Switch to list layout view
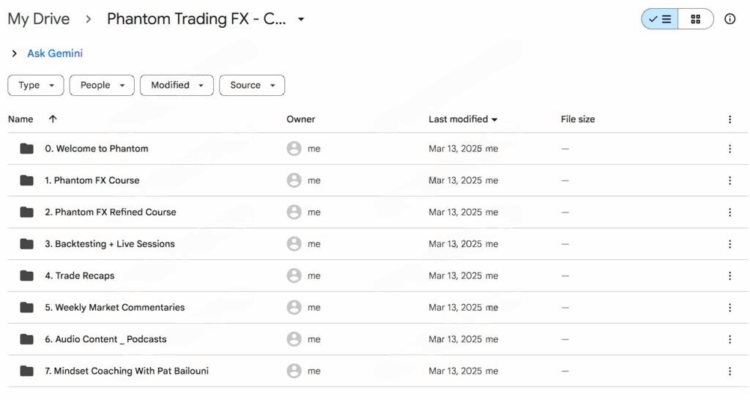 click(660, 19)
